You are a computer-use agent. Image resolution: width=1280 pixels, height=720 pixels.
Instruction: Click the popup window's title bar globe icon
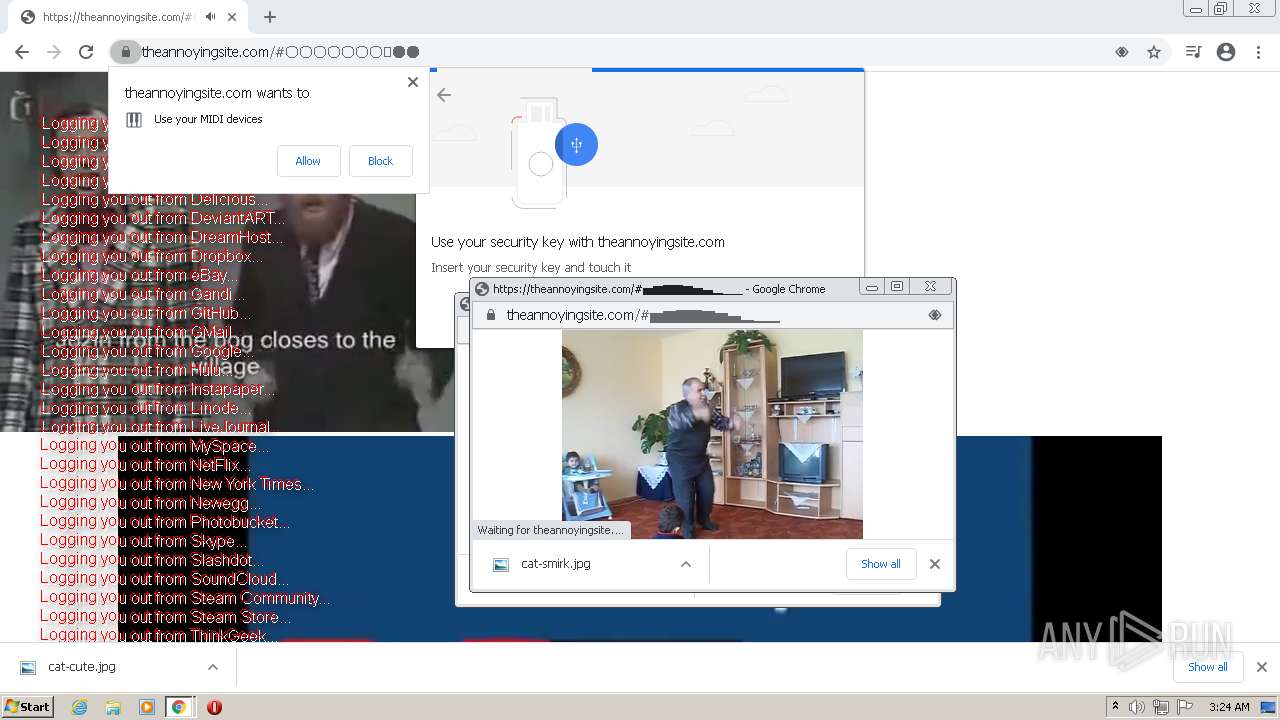(481, 289)
